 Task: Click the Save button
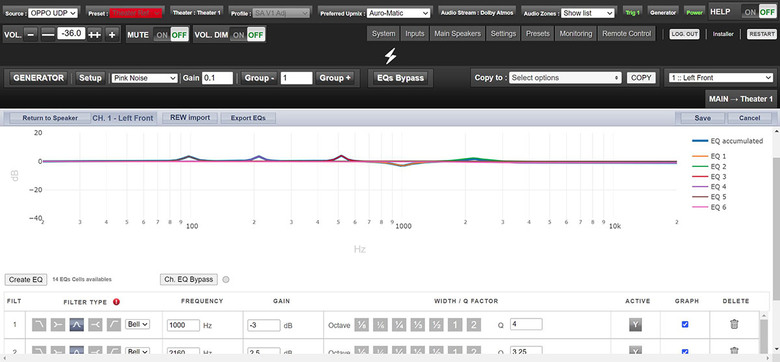pyautogui.click(x=702, y=118)
